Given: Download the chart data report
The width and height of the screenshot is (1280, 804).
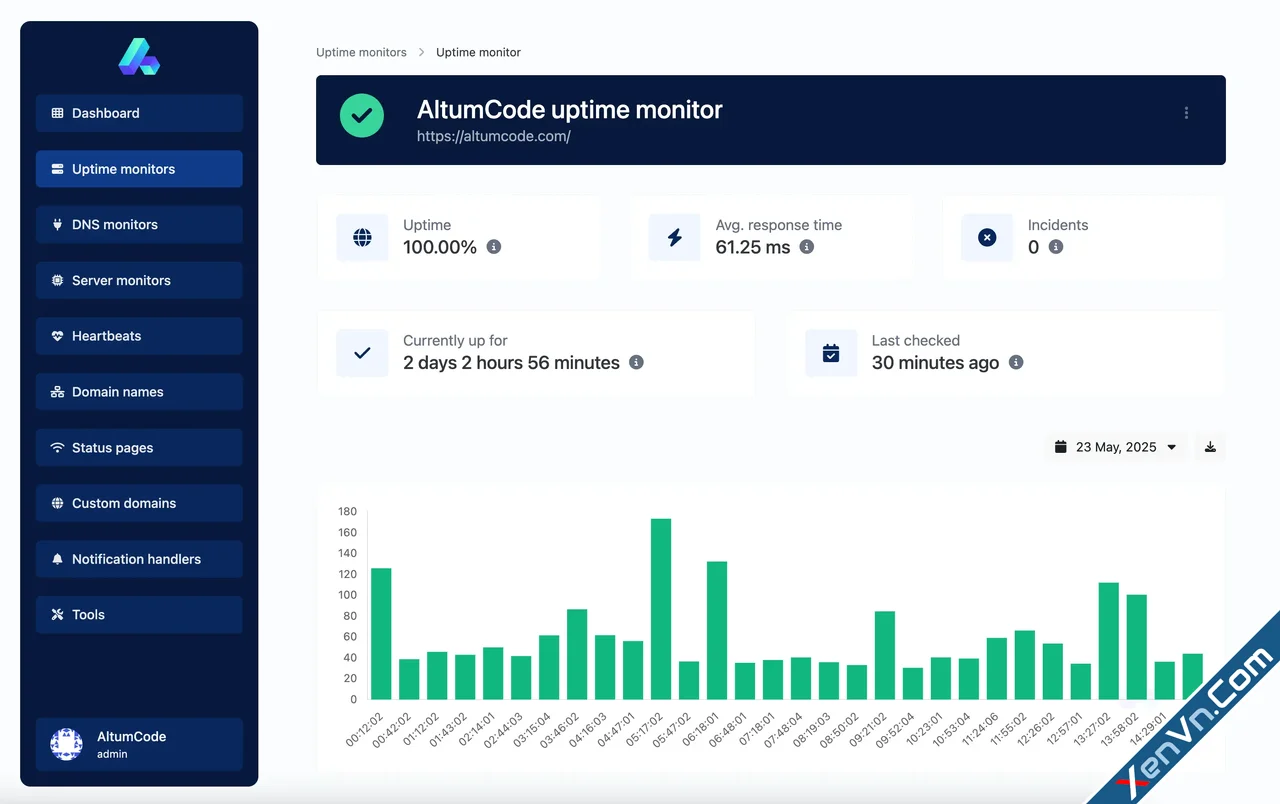Looking at the screenshot, I should [1209, 447].
